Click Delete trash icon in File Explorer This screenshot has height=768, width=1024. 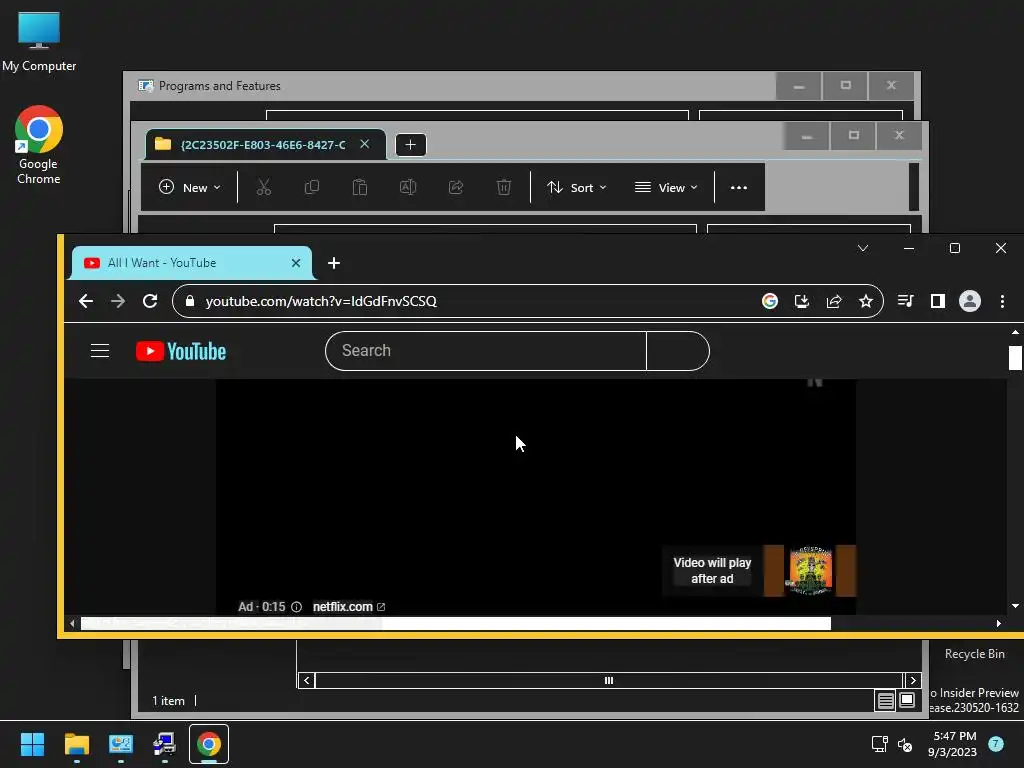504,187
